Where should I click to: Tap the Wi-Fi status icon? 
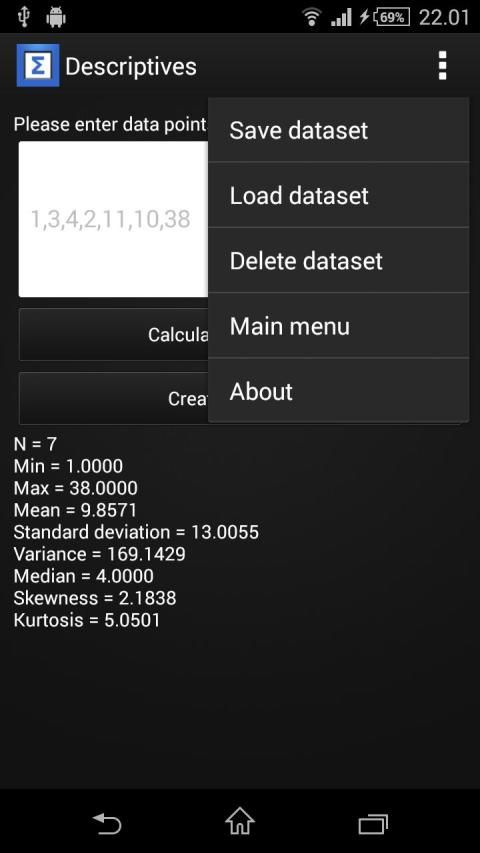point(312,17)
